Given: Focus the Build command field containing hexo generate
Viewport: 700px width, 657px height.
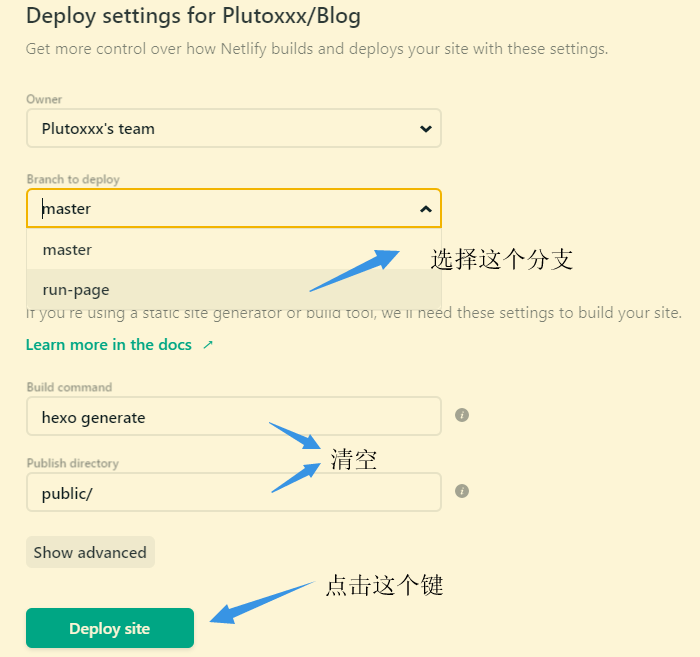Looking at the screenshot, I should click(x=233, y=417).
